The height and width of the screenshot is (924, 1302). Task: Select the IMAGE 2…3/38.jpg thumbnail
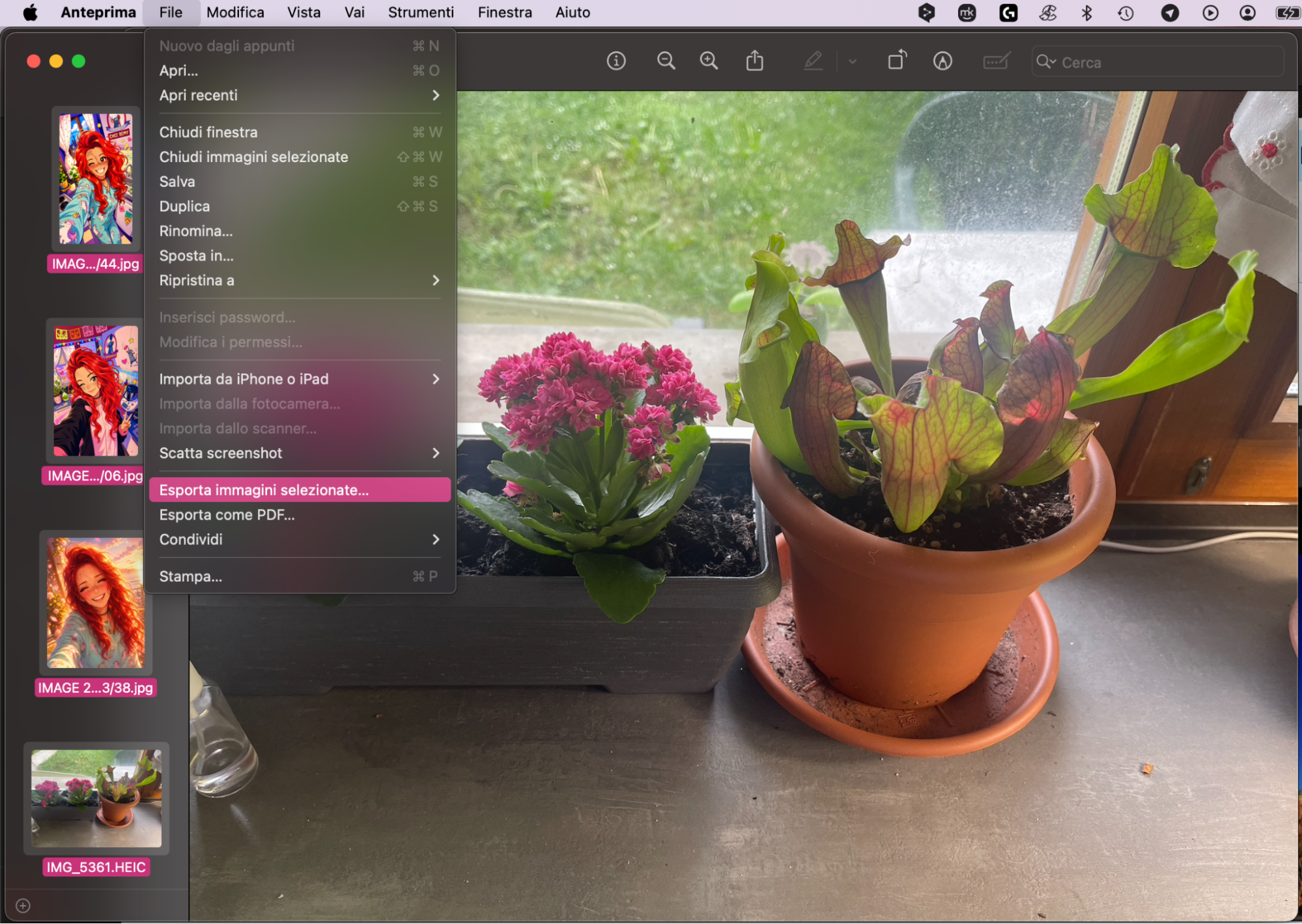pos(96,603)
